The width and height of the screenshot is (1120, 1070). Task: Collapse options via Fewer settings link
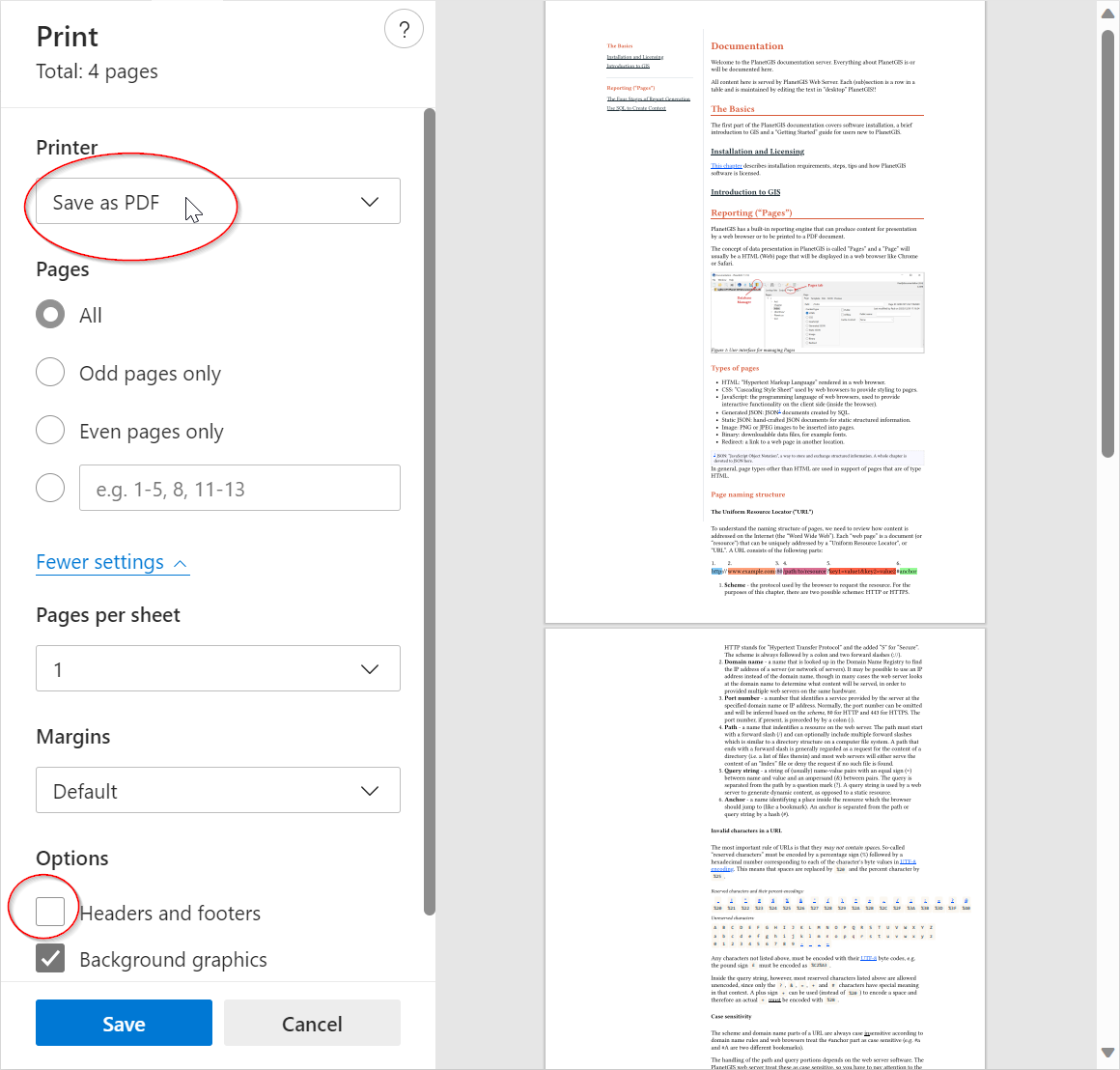click(111, 562)
